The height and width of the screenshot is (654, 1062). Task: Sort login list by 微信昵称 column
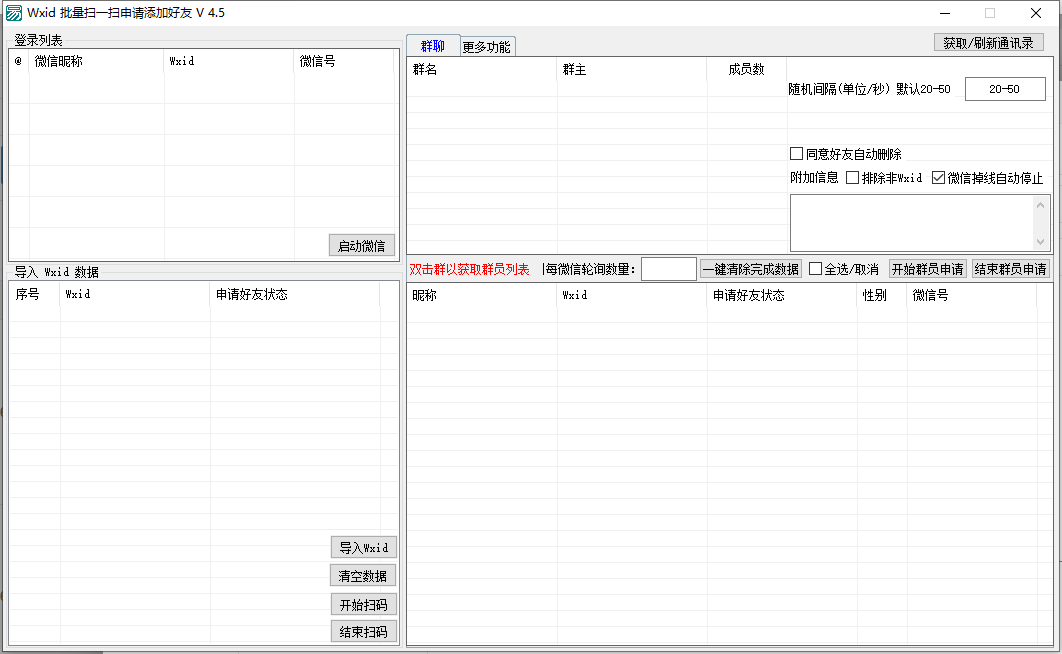[x=96, y=61]
